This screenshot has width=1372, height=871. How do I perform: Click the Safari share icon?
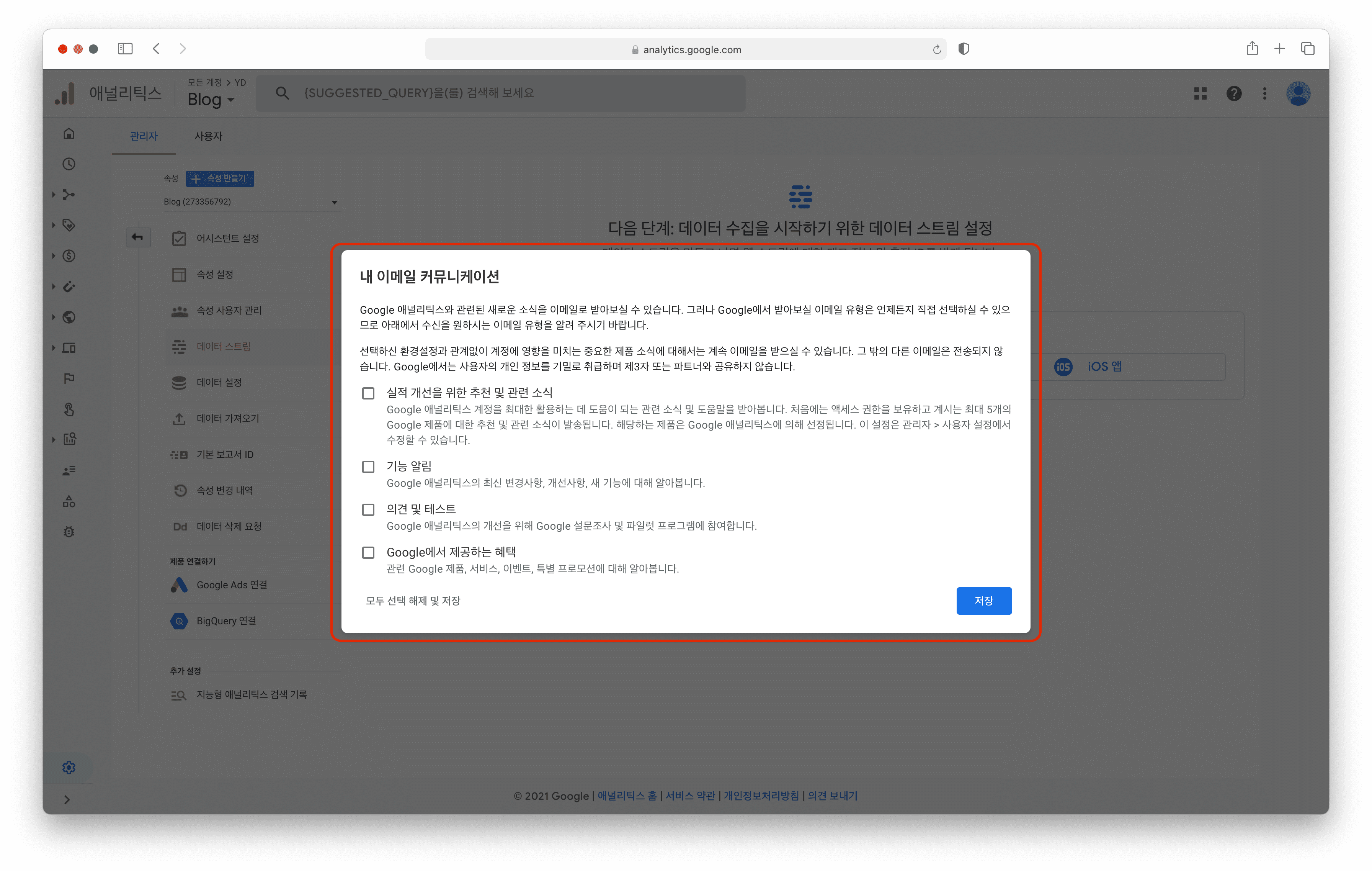pyautogui.click(x=1252, y=49)
